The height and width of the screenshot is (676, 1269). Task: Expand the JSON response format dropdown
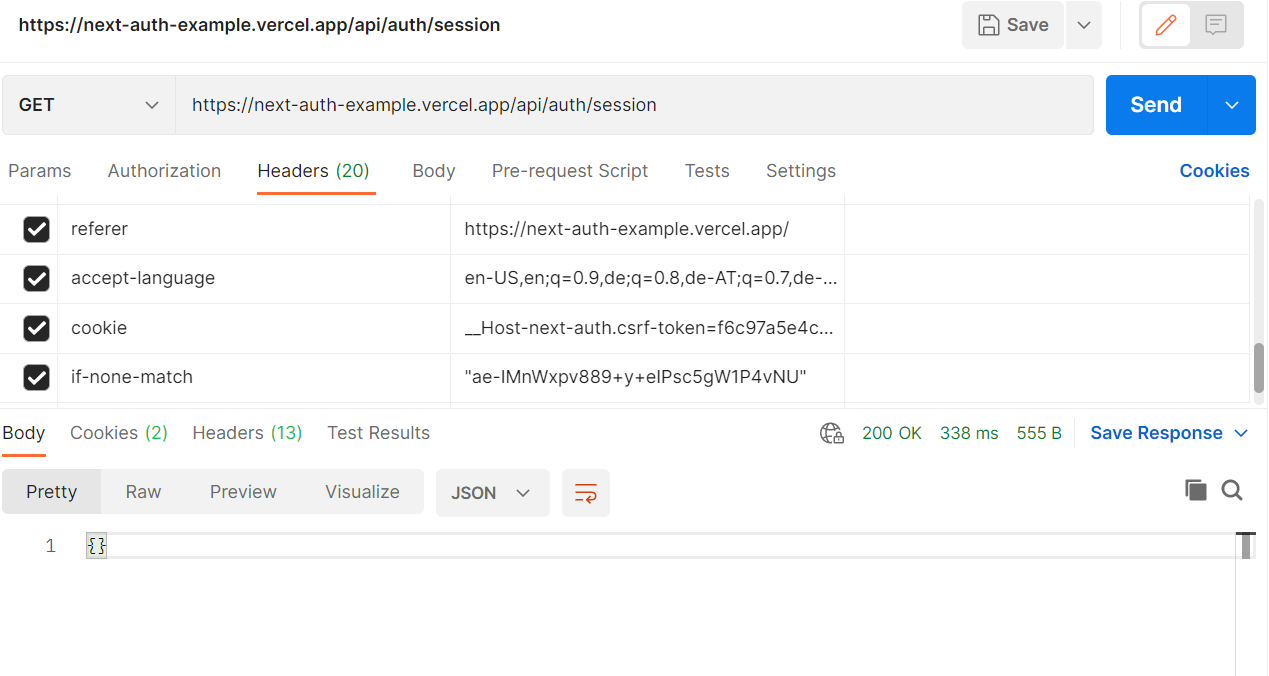tap(492, 492)
